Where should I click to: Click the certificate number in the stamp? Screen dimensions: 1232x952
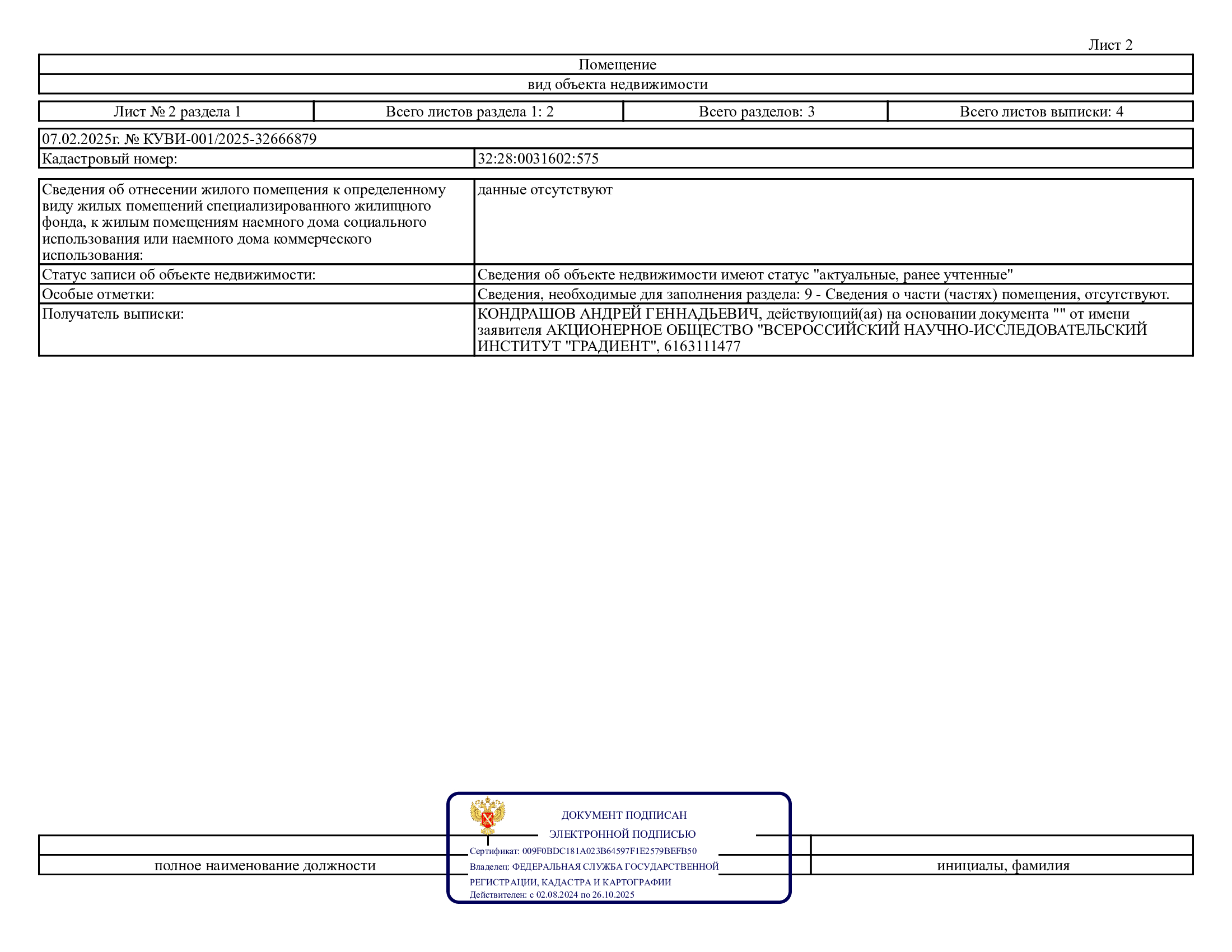tap(609, 851)
